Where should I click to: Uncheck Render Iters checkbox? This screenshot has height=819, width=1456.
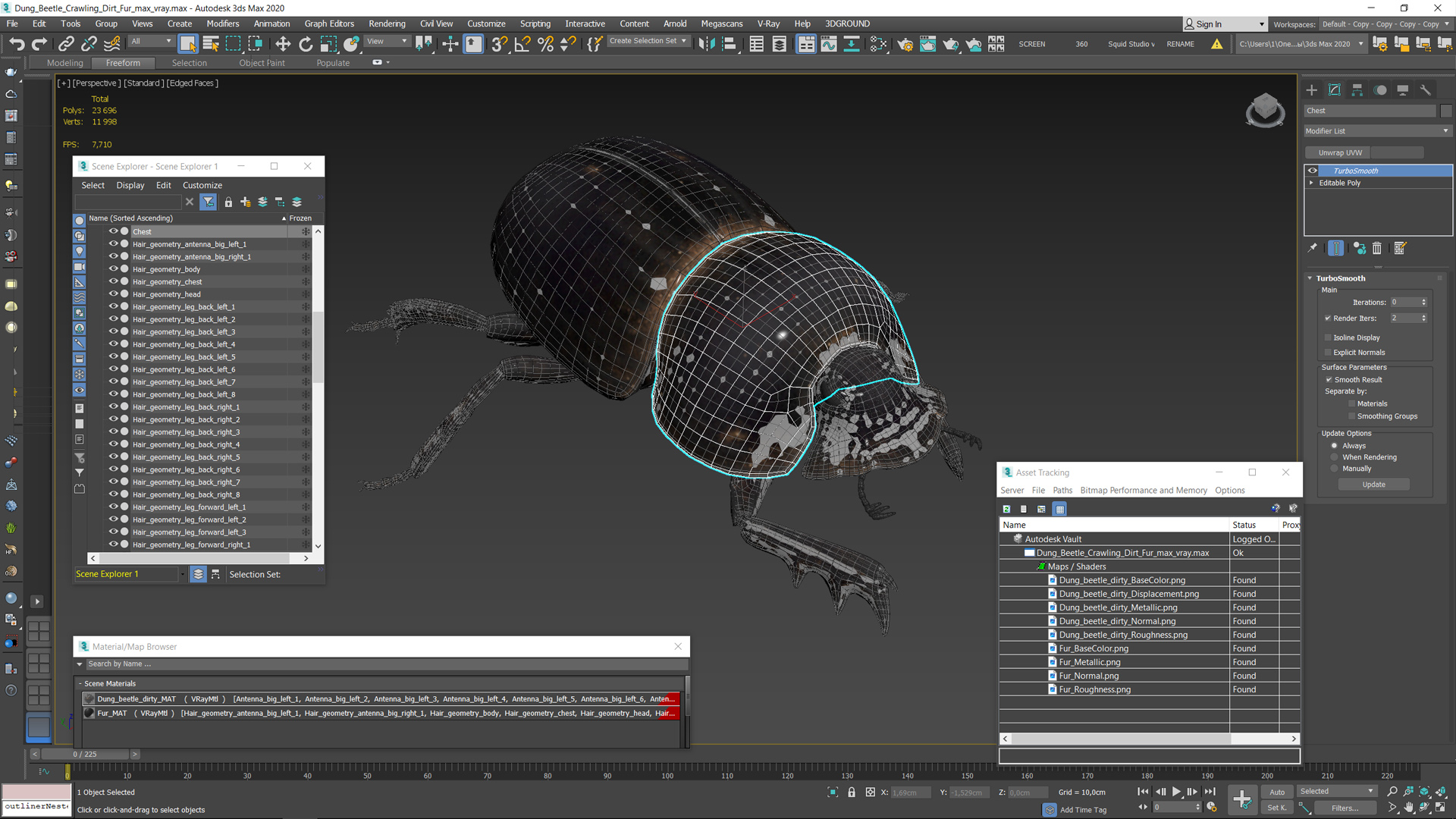(x=1328, y=318)
